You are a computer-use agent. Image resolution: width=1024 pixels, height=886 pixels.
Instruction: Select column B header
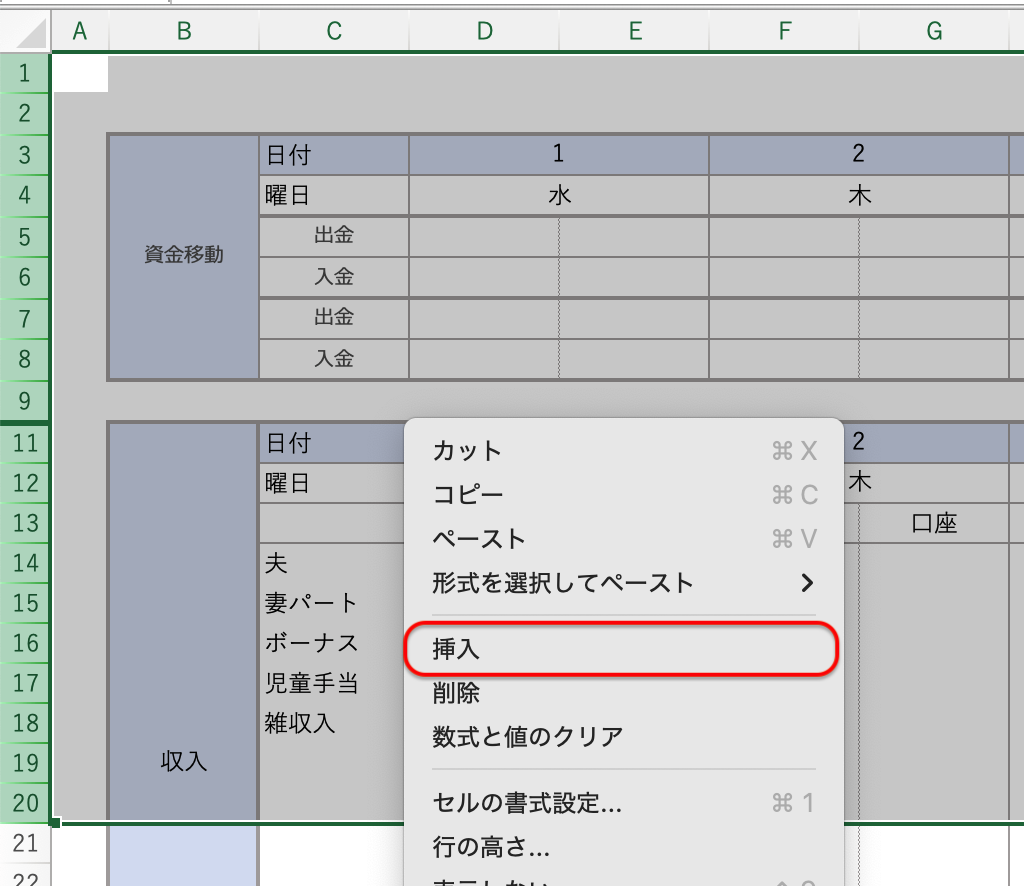click(x=184, y=32)
